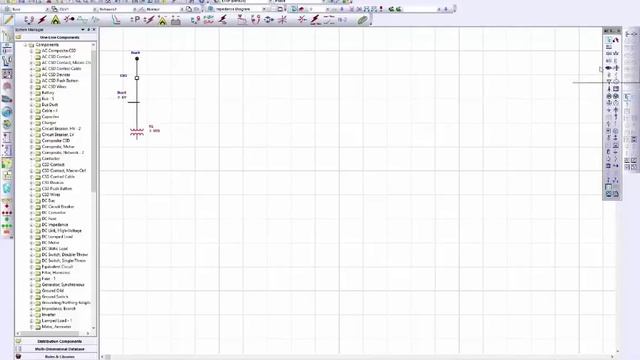Click the canvas horizontal scrollbar thumb

pyautogui.click(x=108, y=357)
